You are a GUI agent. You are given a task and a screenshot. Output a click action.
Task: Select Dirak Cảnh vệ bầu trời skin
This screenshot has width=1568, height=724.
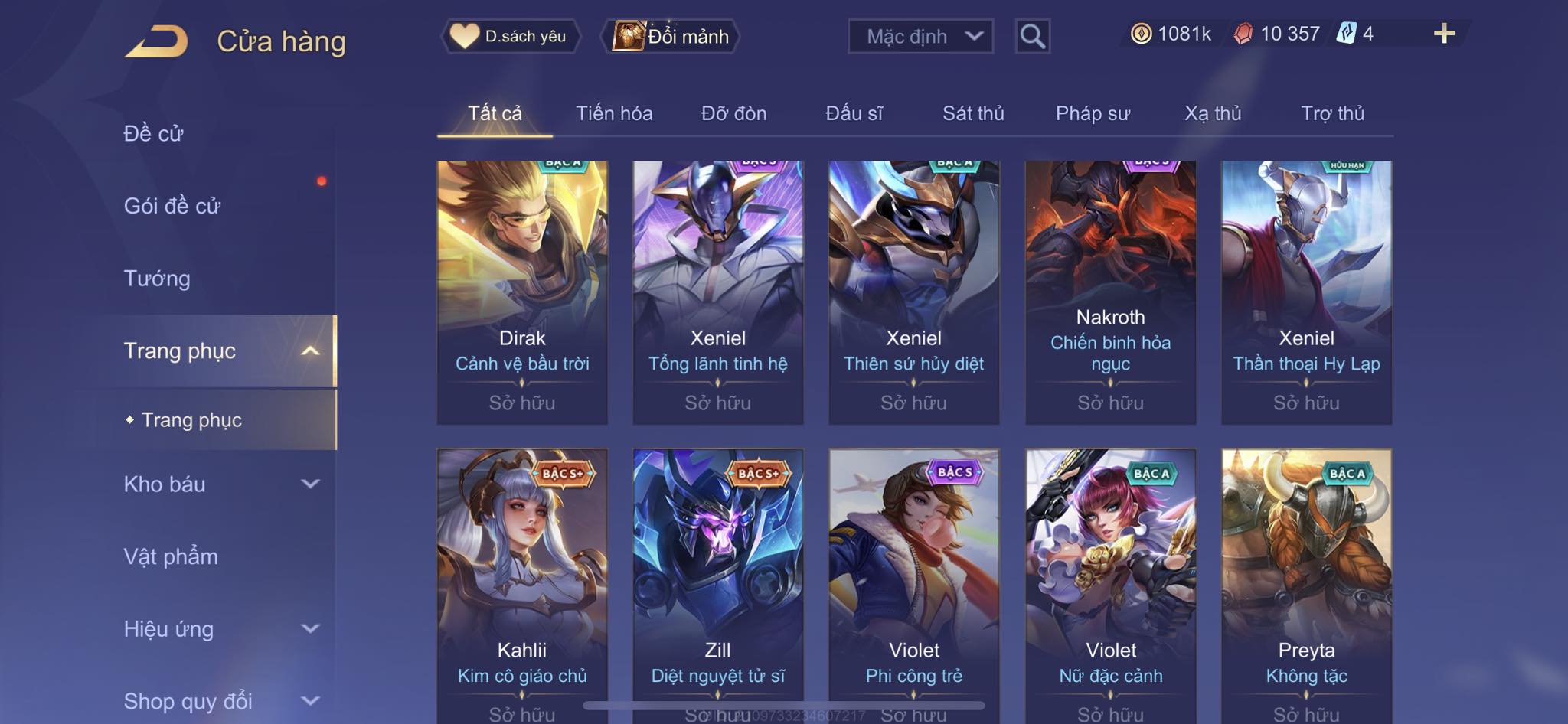point(522,292)
